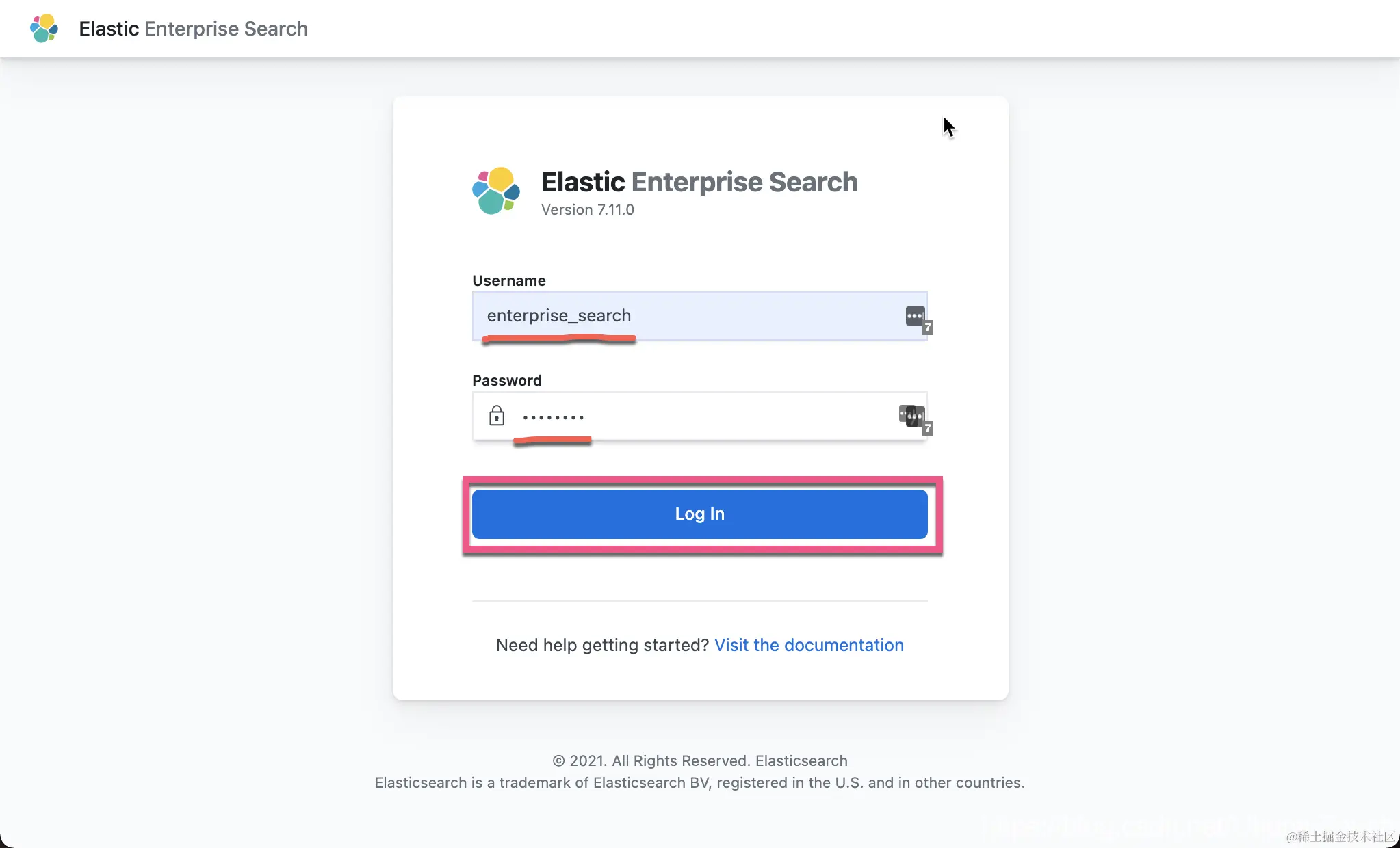Focus the Username field containing enterprise_search
1400x848 pixels.
pyautogui.click(x=684, y=316)
